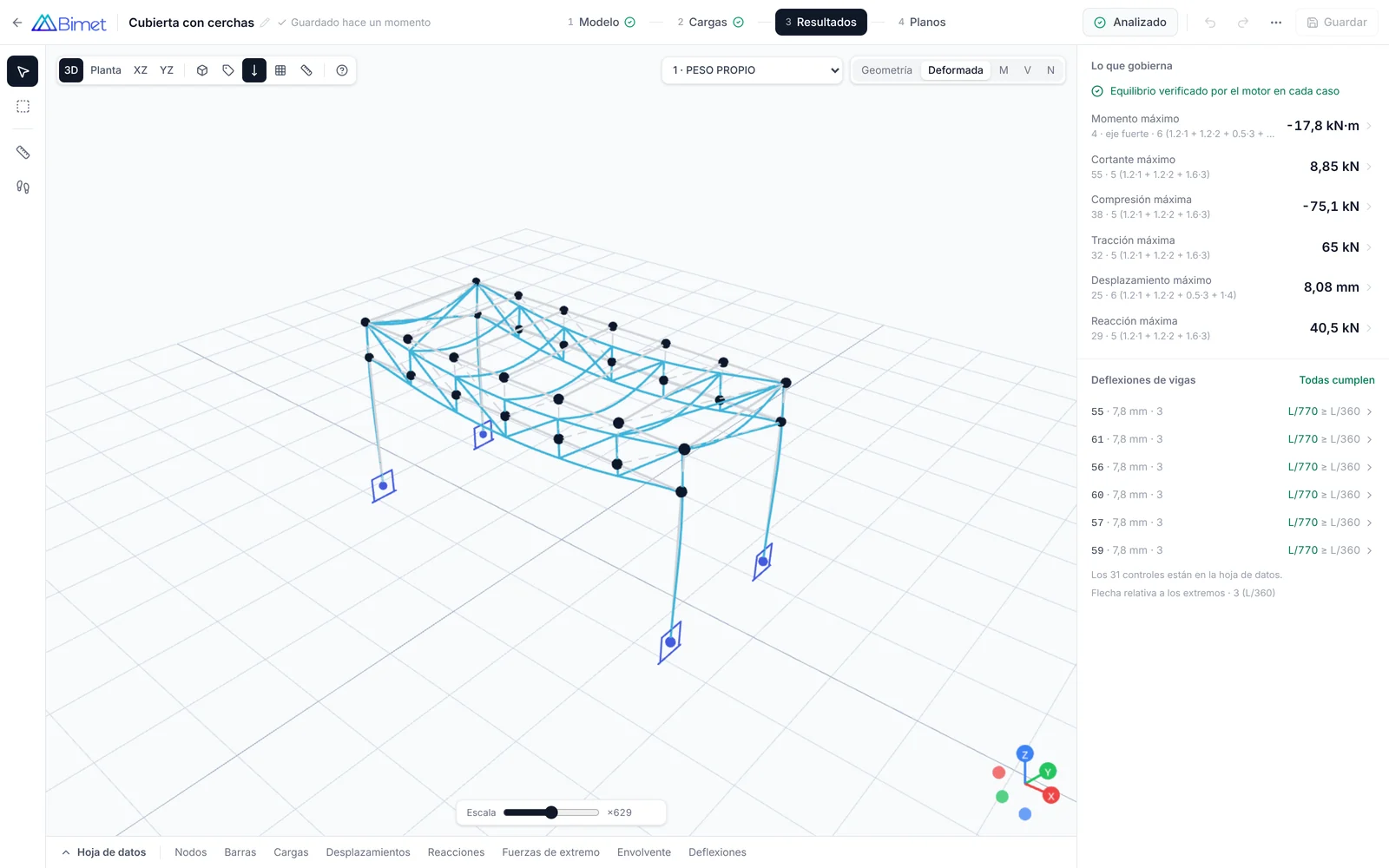Show the M moment diagram

[1004, 70]
